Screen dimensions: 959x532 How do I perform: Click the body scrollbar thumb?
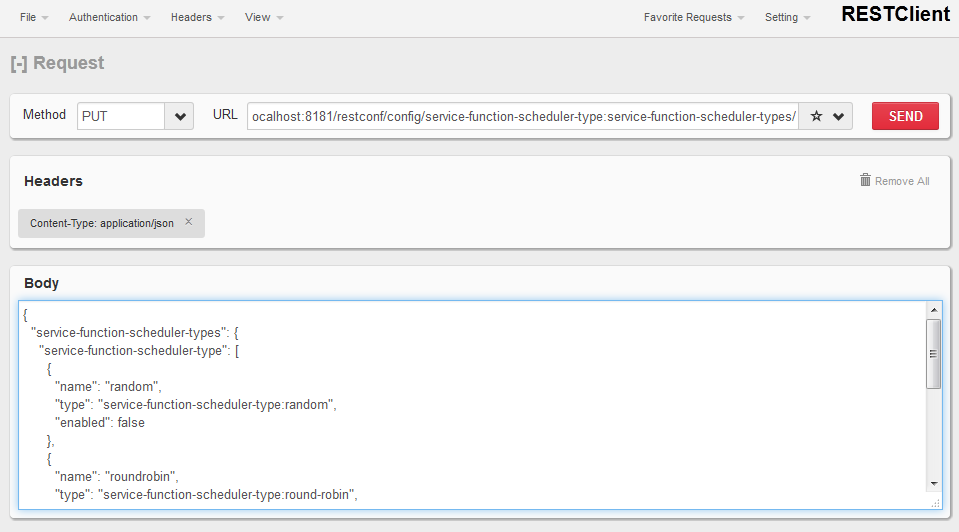[933, 353]
